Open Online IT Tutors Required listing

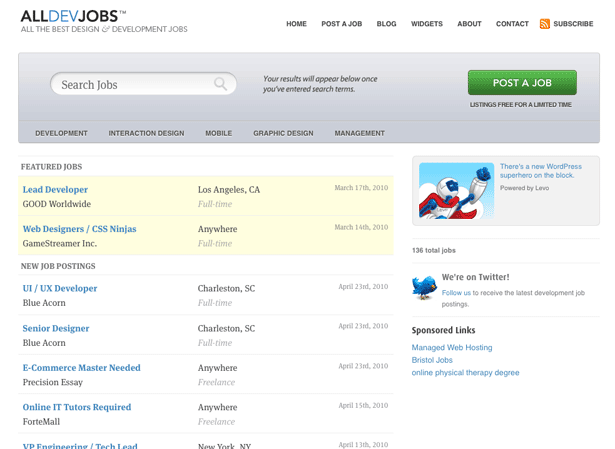(x=77, y=407)
